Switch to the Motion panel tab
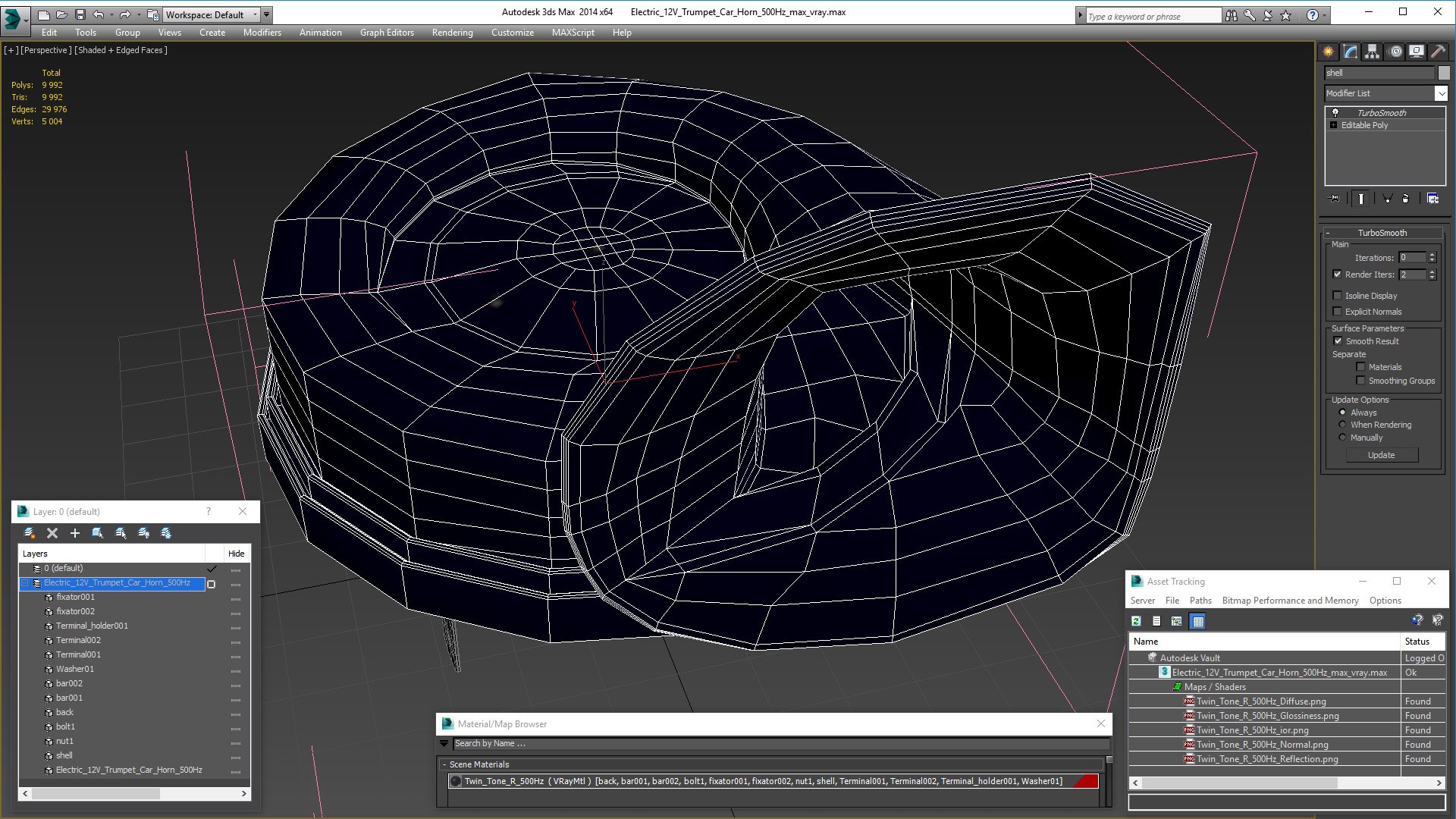Screen dimensions: 1456x819 [x=1395, y=52]
